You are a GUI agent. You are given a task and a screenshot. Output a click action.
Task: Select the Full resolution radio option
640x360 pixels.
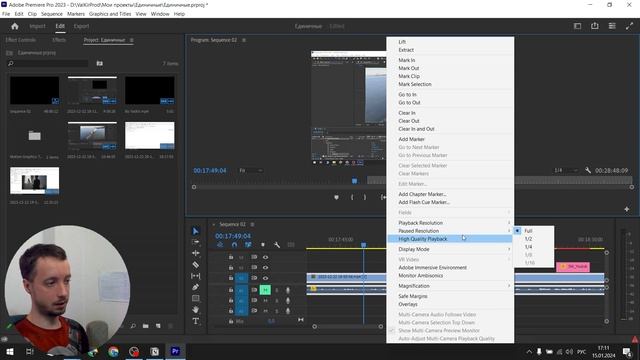[x=517, y=231]
